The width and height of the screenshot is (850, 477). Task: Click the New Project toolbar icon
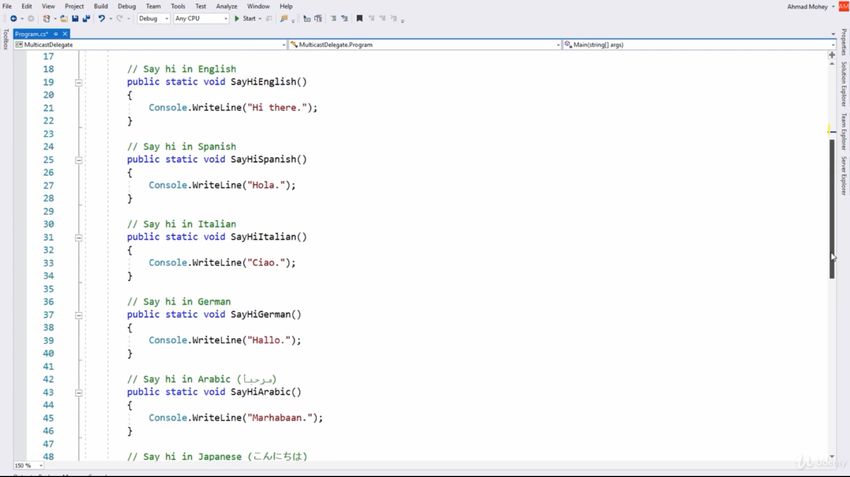click(x=47, y=18)
